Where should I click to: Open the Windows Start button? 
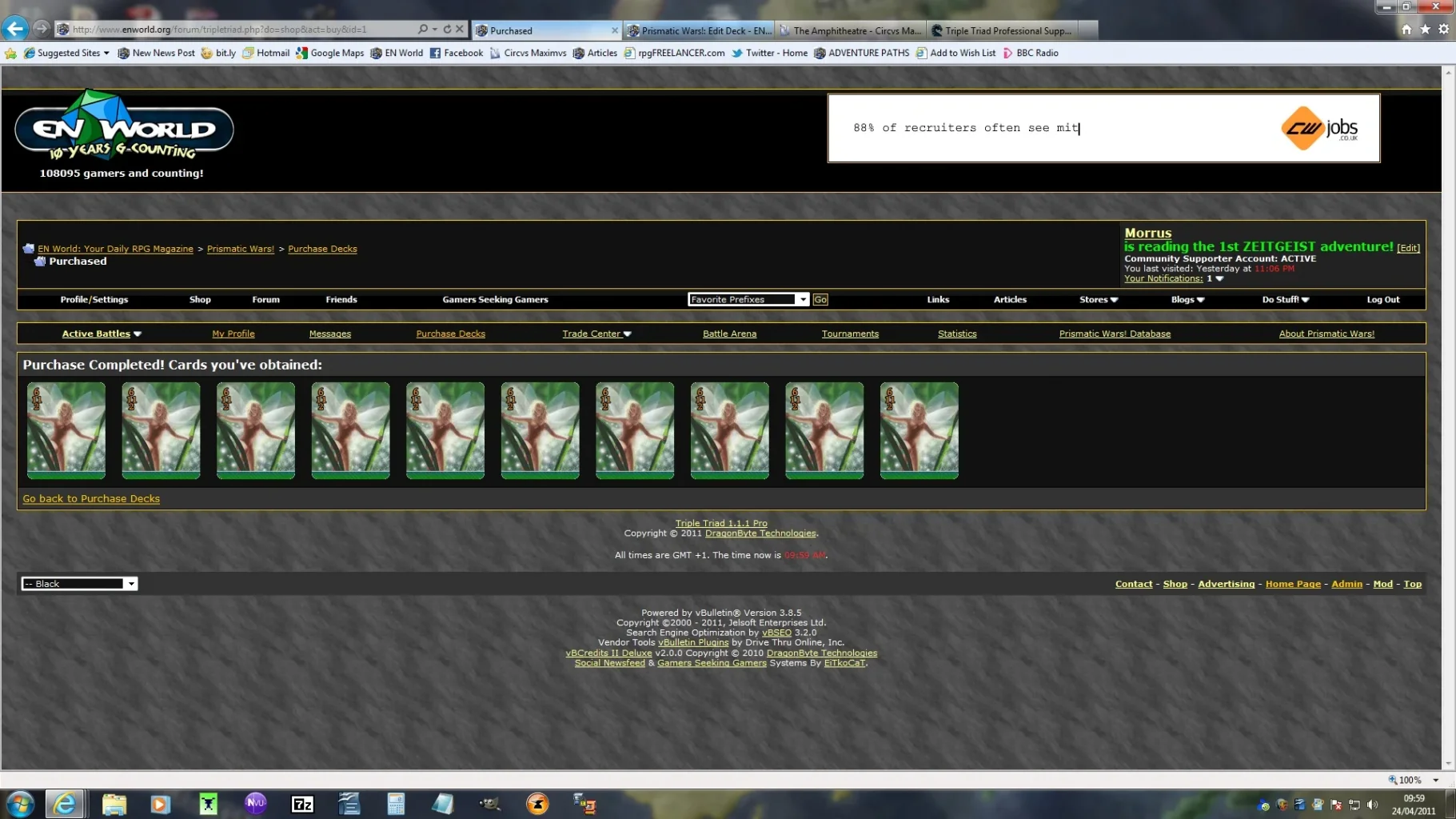tap(20, 804)
